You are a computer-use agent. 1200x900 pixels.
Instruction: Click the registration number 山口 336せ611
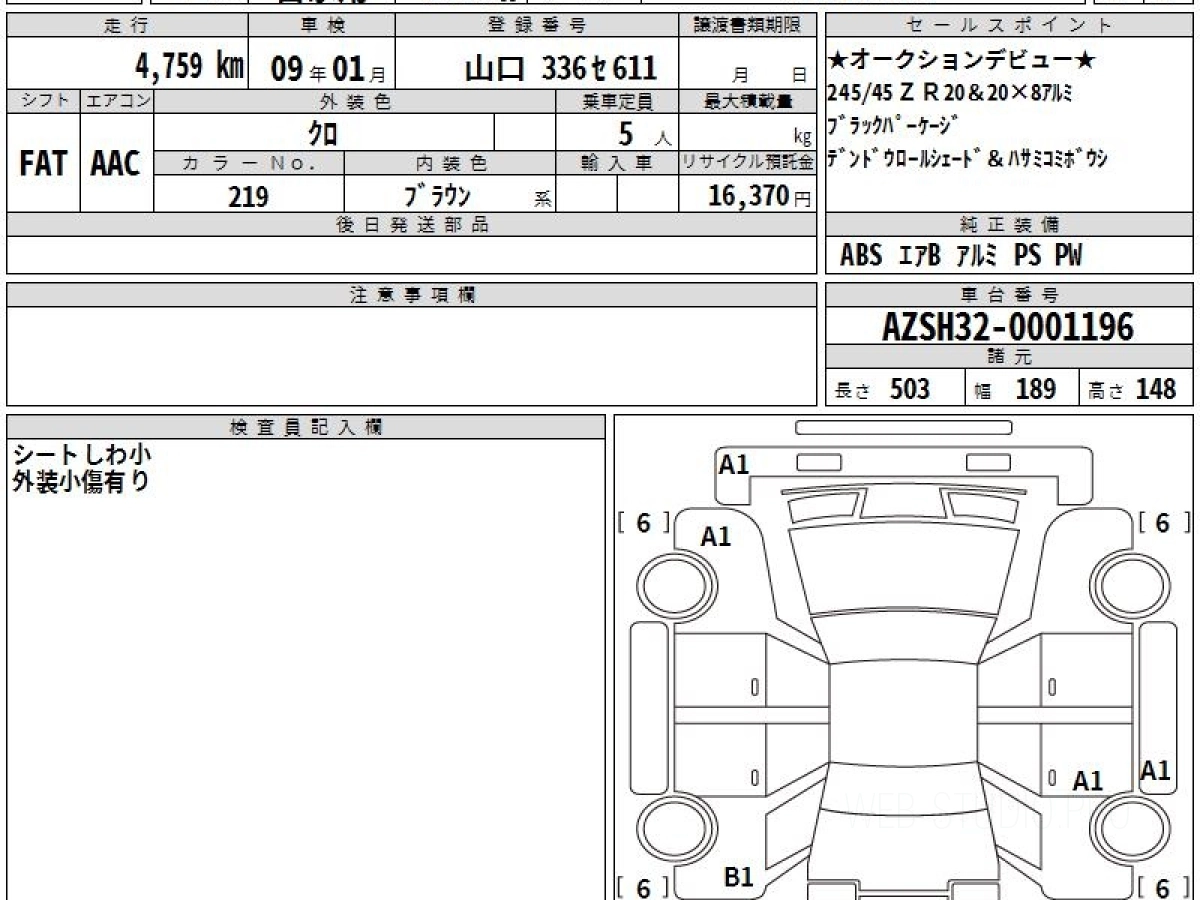click(561, 68)
